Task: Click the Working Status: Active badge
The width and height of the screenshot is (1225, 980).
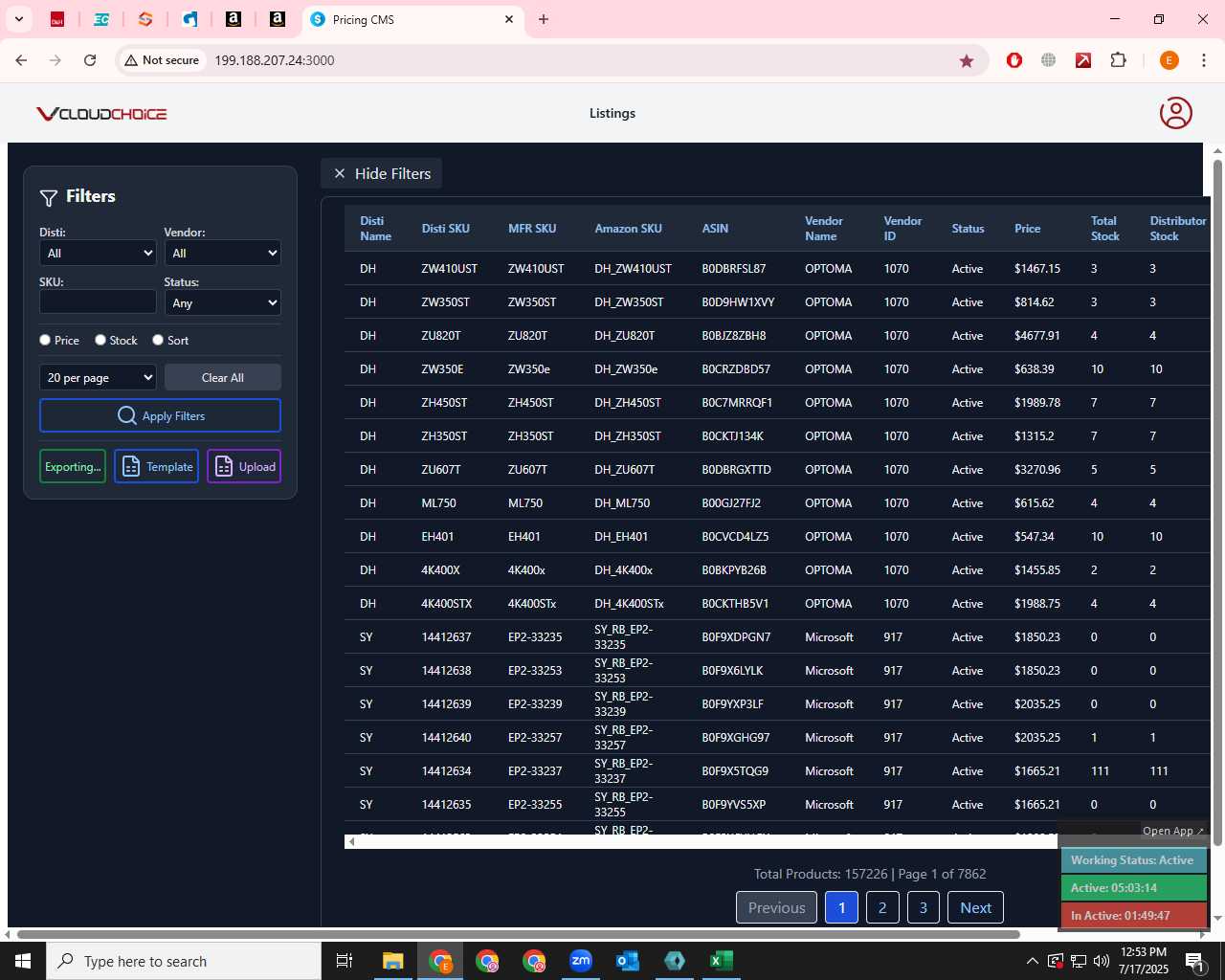Action: (1133, 859)
